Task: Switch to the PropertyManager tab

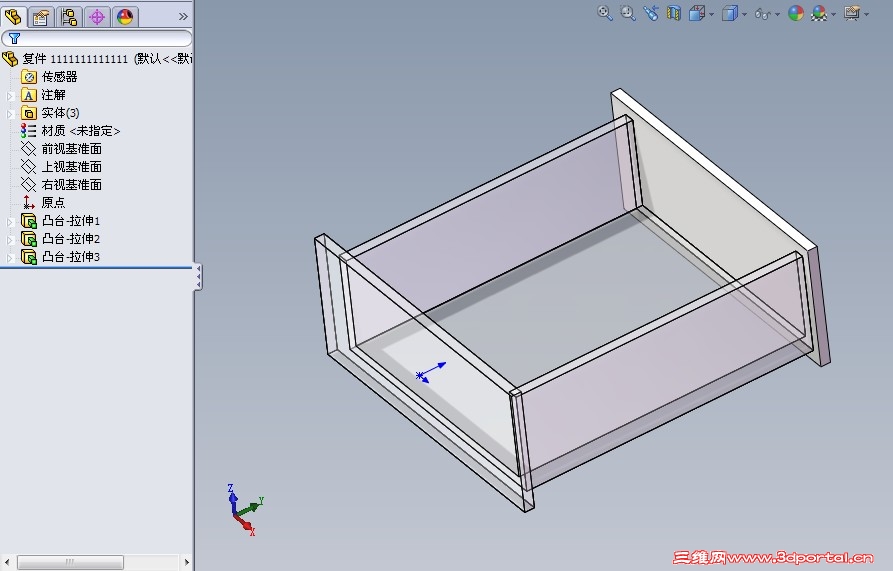Action: click(41, 17)
